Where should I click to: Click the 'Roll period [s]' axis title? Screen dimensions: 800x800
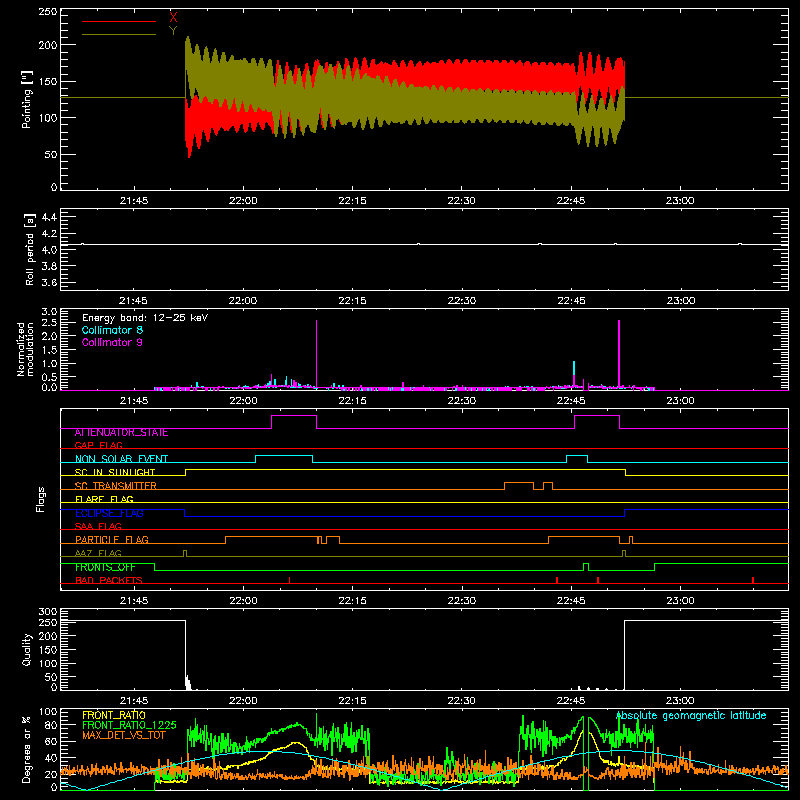coord(30,249)
